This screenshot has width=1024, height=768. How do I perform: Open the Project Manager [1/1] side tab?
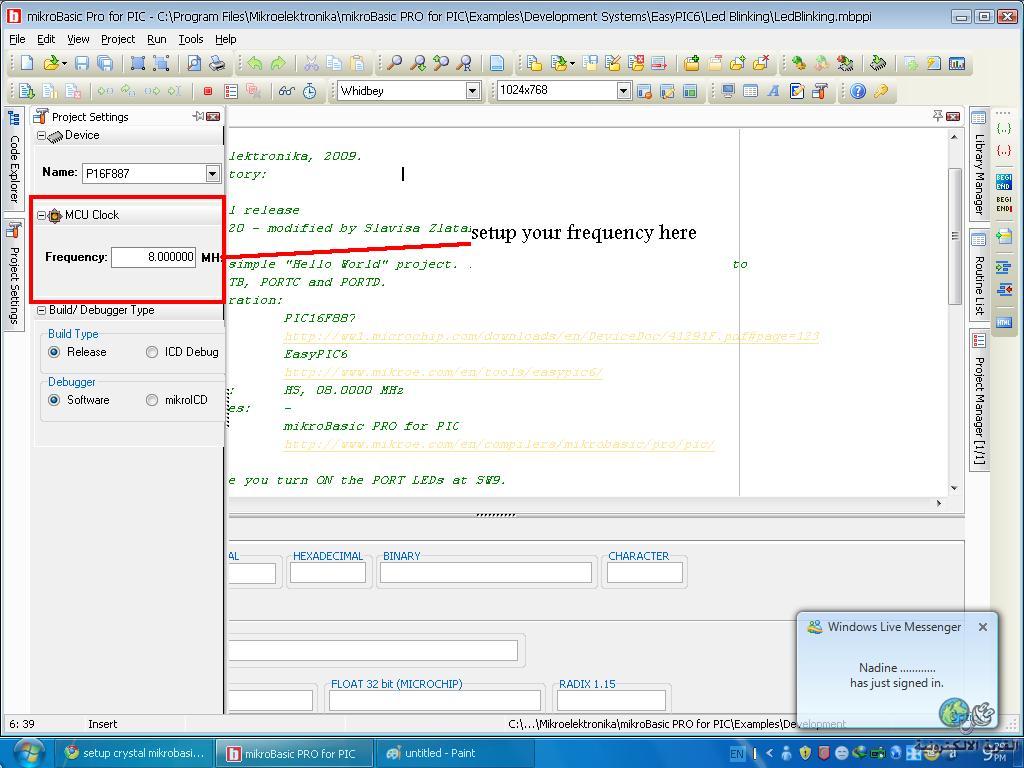[978, 400]
